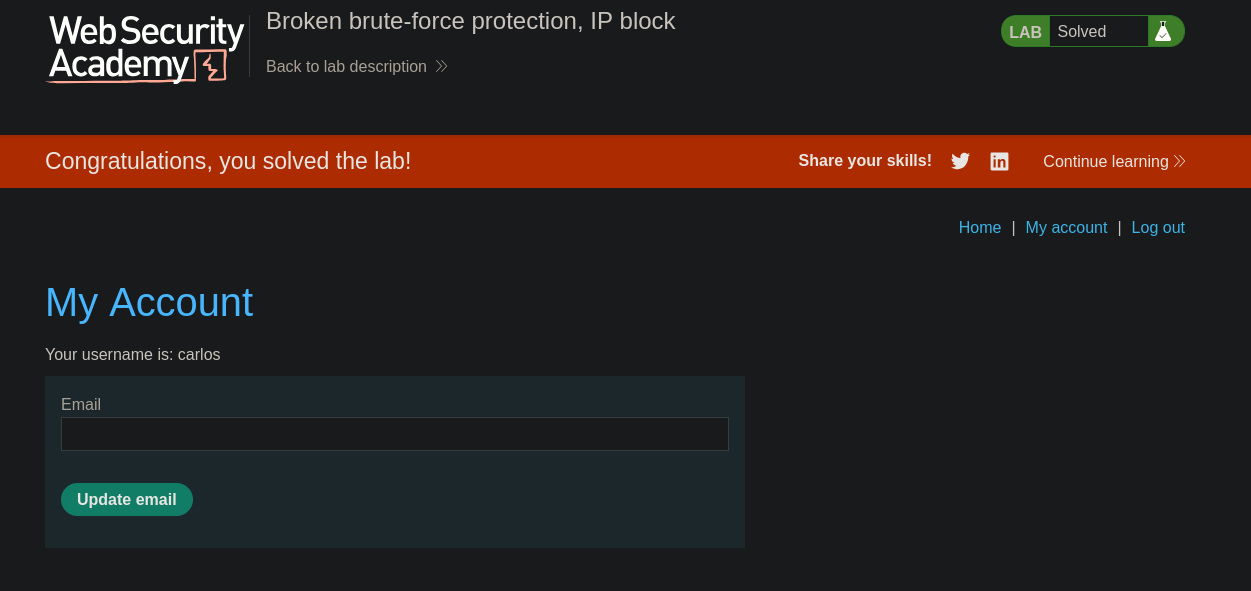Share on Twitter via the bird icon
The width and height of the screenshot is (1251, 591).
click(960, 161)
